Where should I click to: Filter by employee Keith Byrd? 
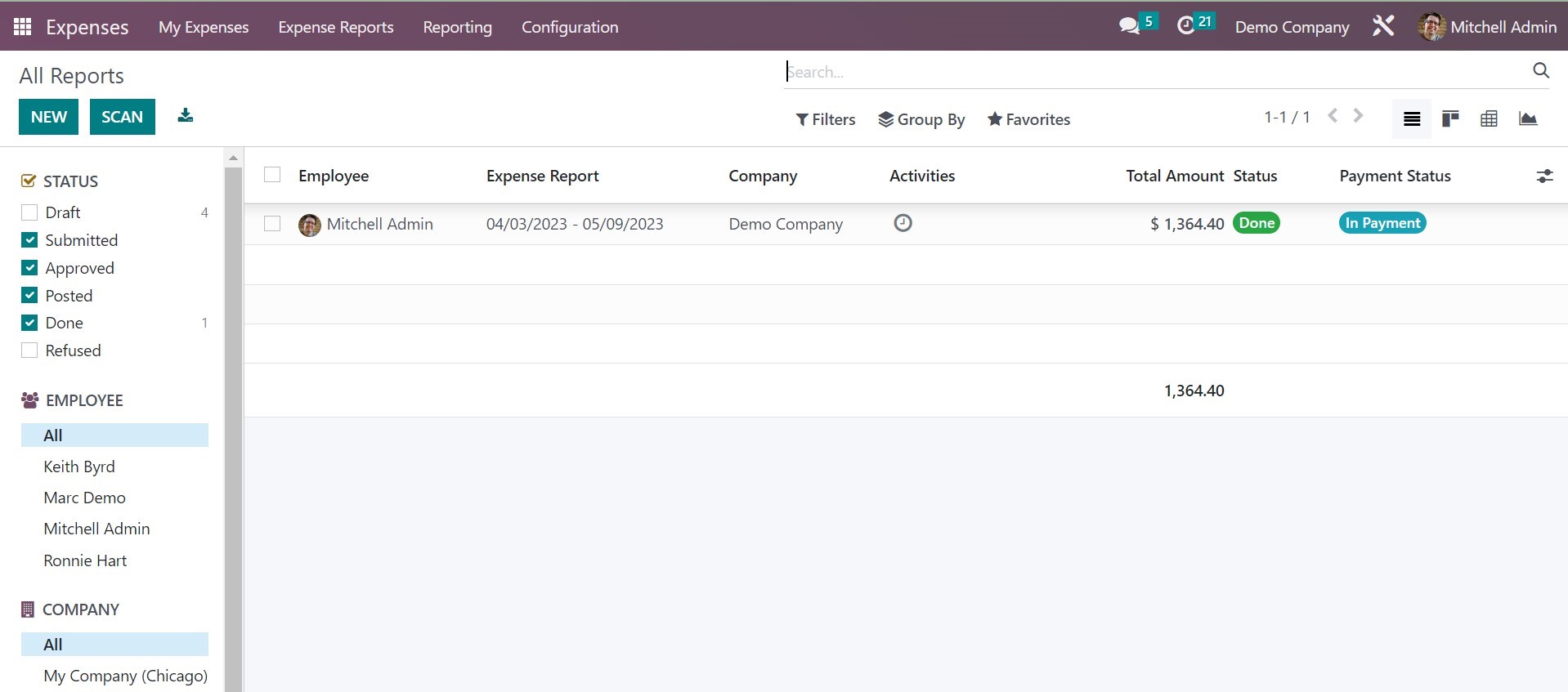click(x=79, y=467)
